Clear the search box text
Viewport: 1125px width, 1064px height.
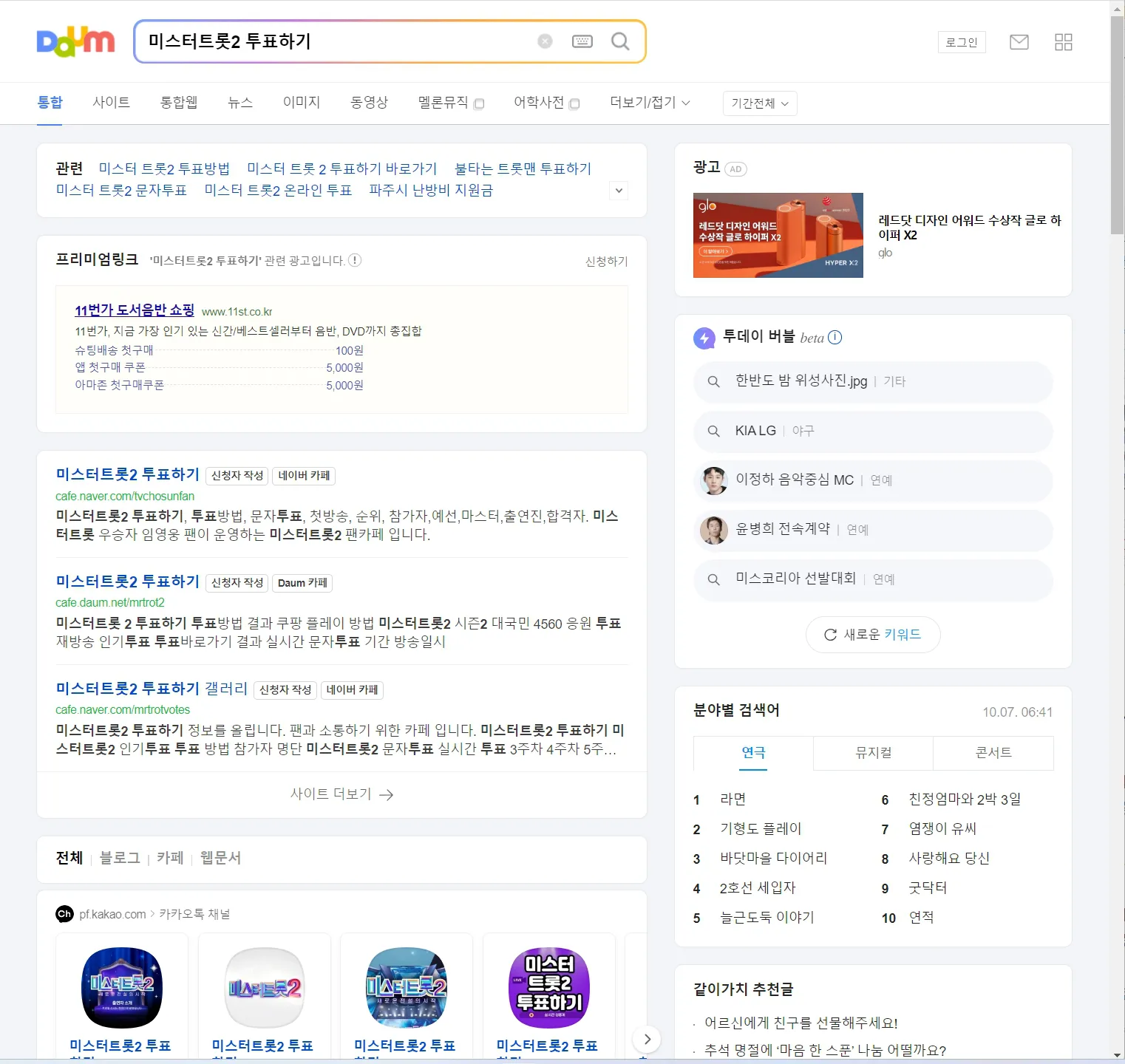tap(545, 41)
